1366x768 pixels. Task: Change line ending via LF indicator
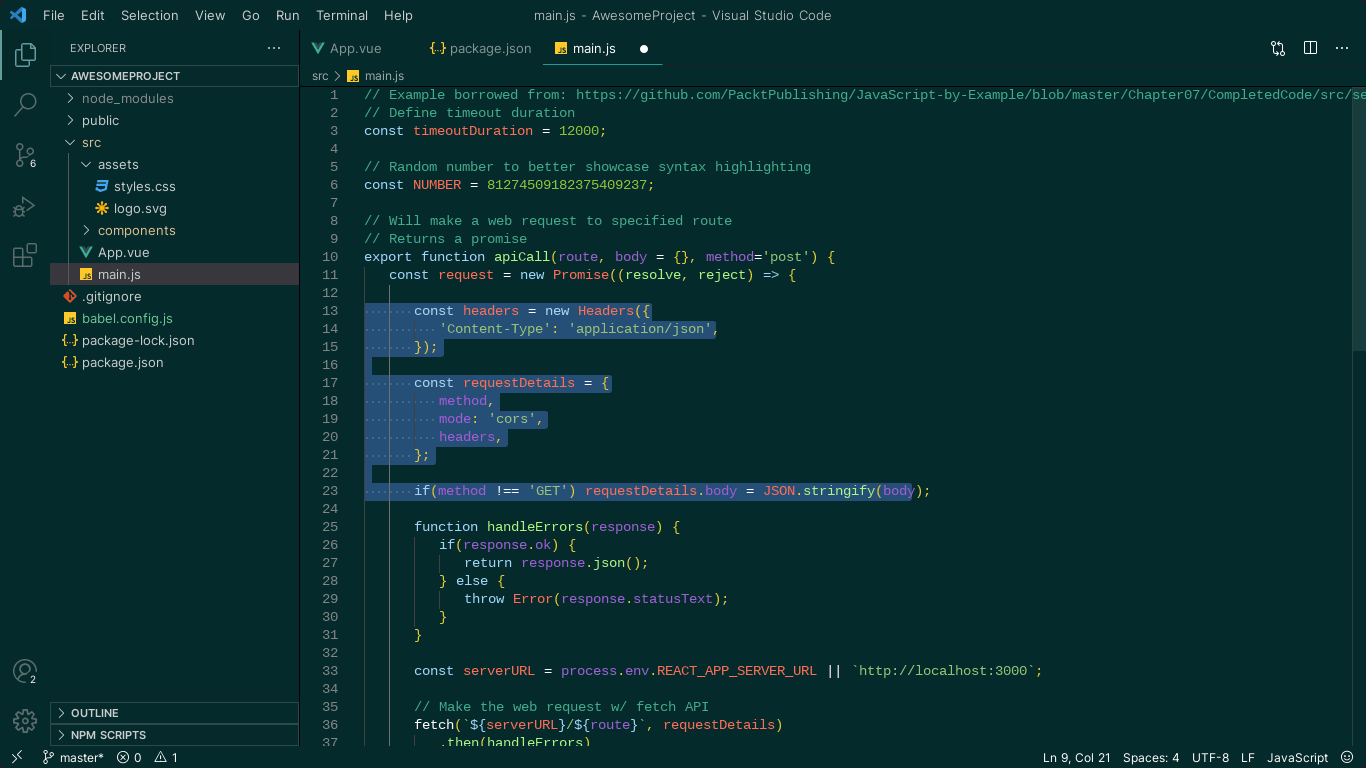tap(1248, 757)
